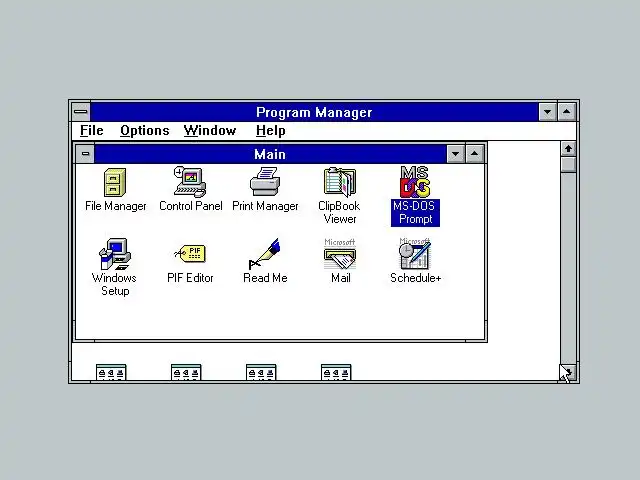The width and height of the screenshot is (640, 480).
Task: Click the Main window title bar
Action: tap(270, 154)
